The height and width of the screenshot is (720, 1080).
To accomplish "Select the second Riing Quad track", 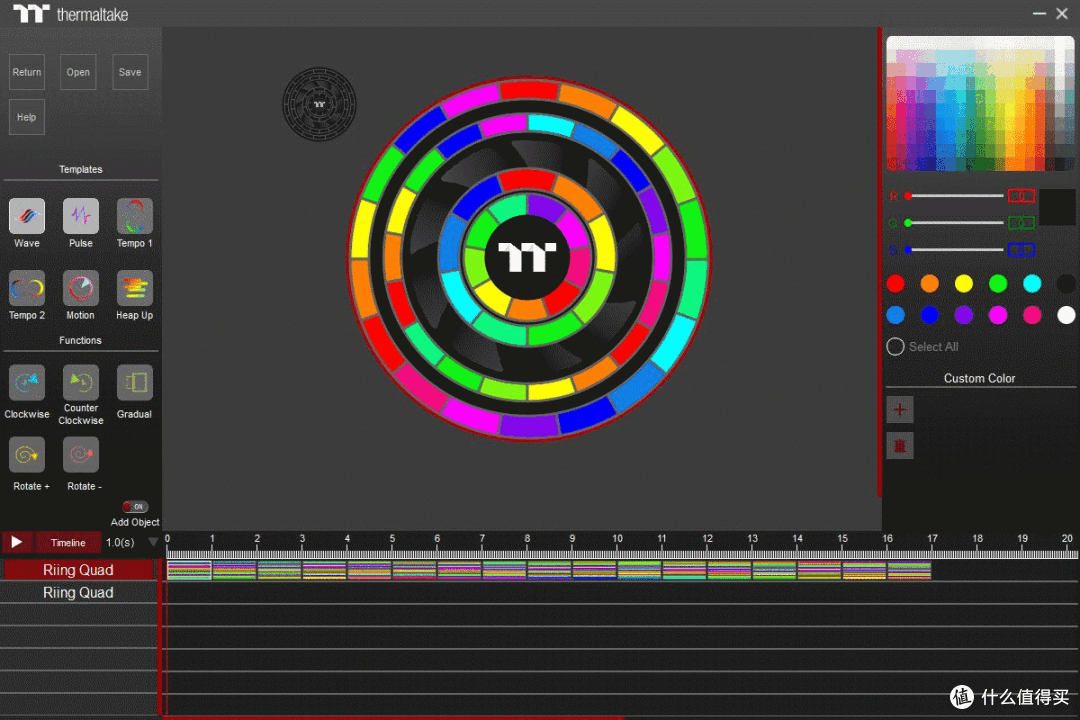I will coord(79,593).
